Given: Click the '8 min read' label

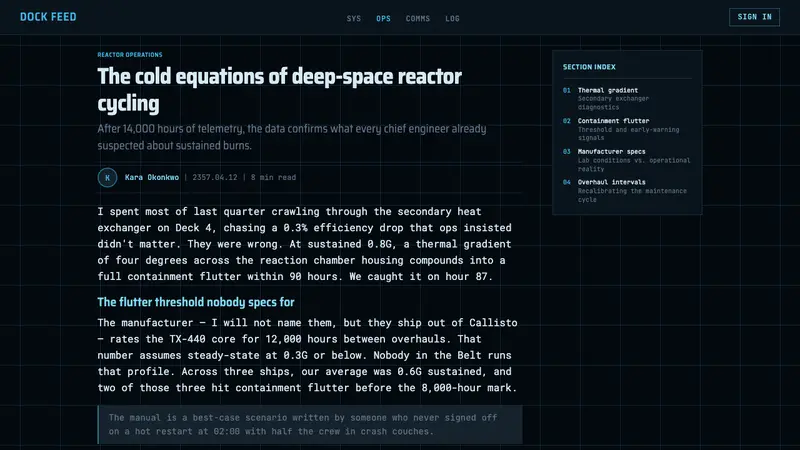Looking at the screenshot, I should pos(273,178).
